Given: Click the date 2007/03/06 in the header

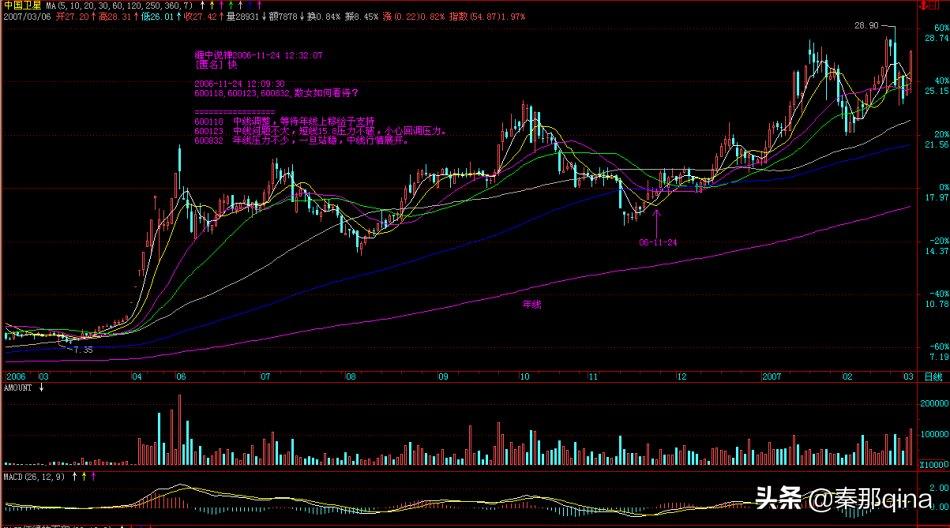Looking at the screenshot, I should (27, 16).
